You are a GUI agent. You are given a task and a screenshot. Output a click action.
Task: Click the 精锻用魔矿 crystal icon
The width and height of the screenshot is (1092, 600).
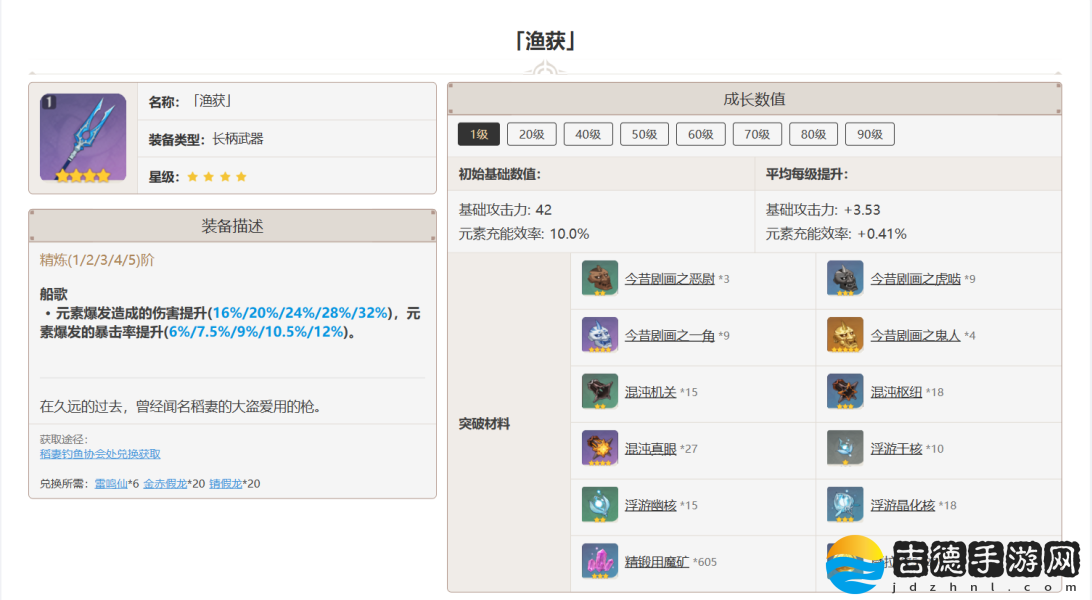coord(598,561)
